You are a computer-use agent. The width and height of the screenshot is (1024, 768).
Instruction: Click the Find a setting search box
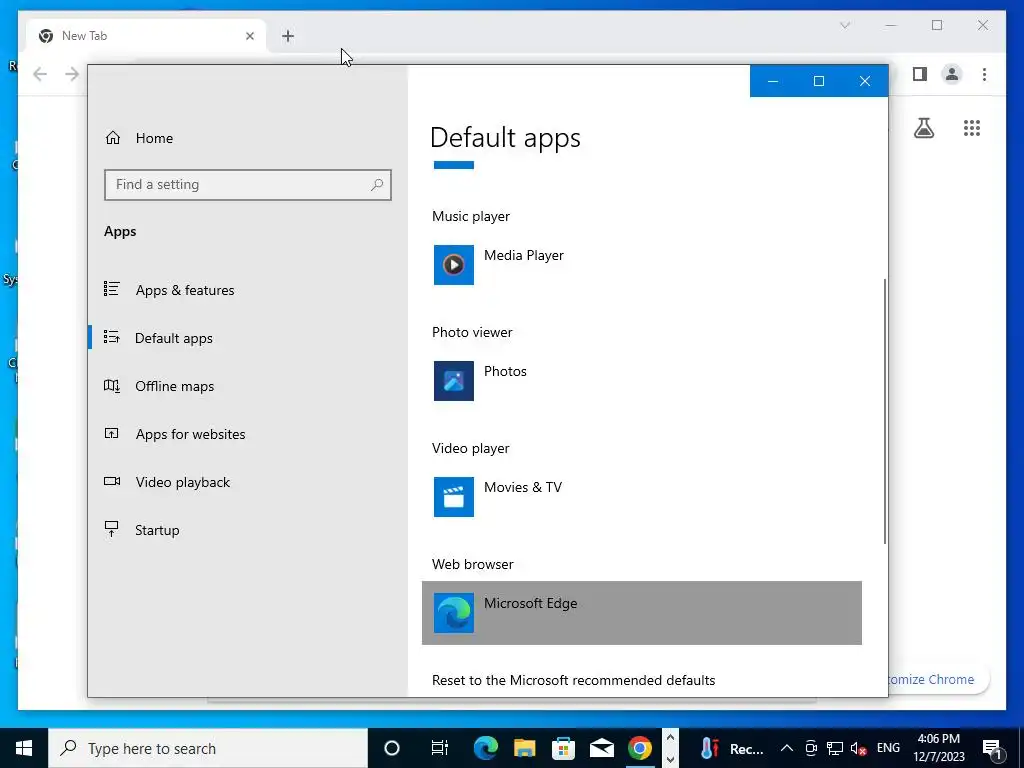[x=248, y=185]
